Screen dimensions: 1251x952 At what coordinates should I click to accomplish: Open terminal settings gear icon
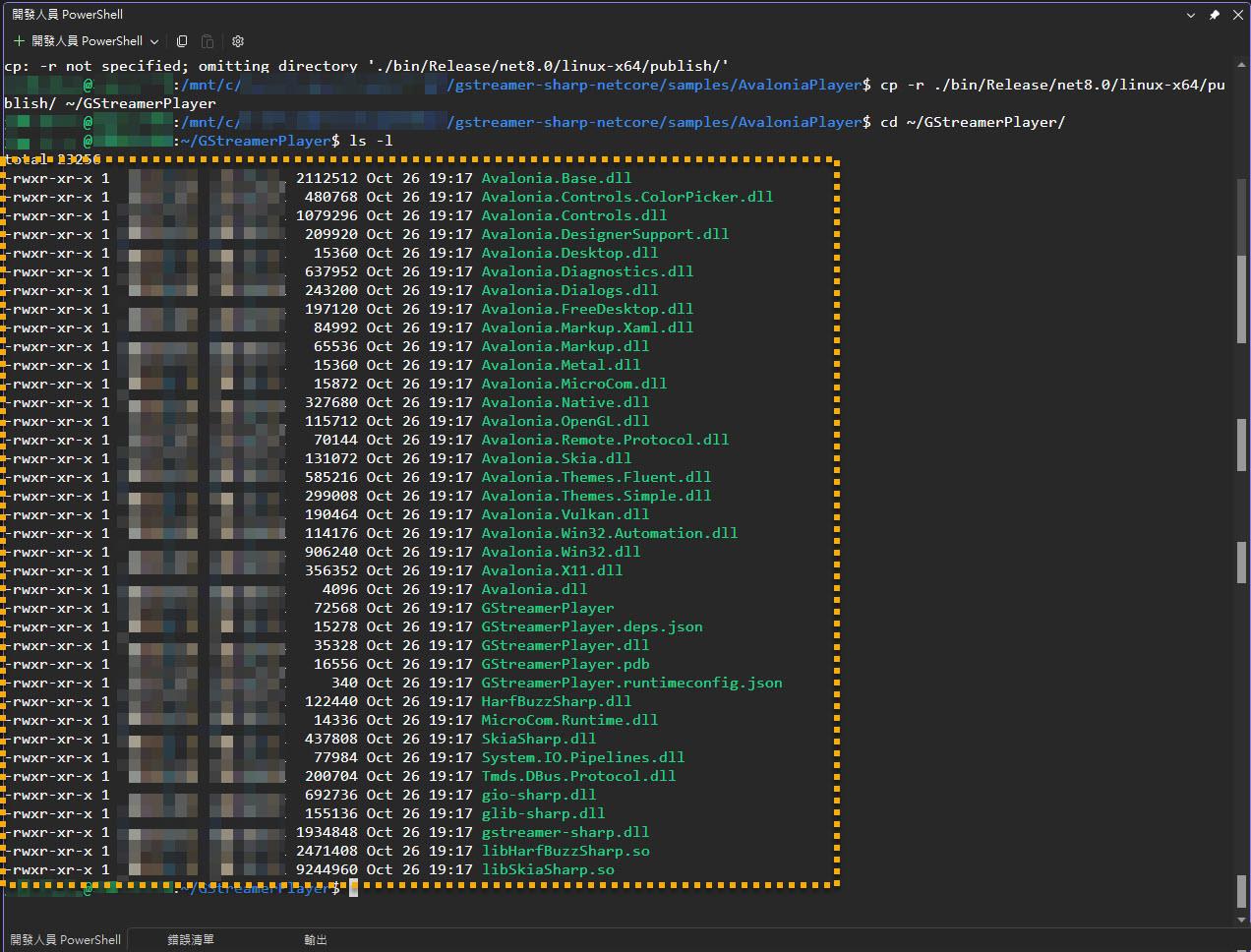click(237, 41)
